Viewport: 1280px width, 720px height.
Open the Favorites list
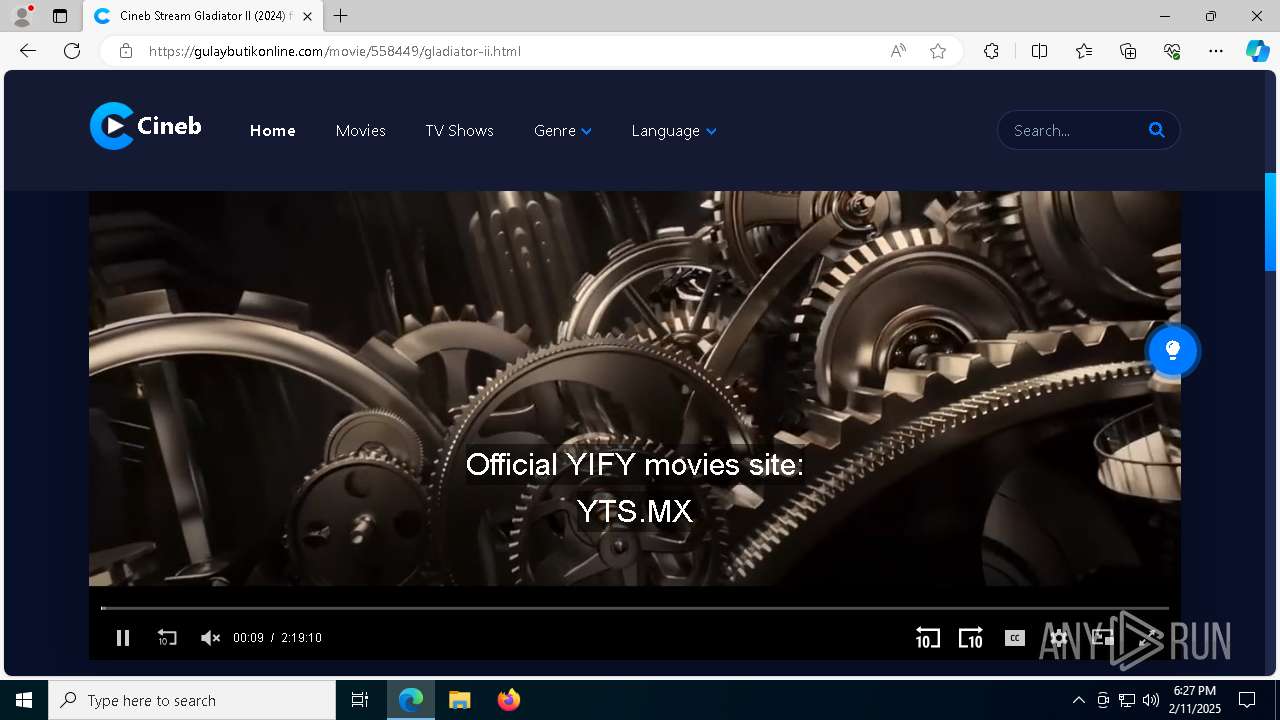pyautogui.click(x=1084, y=51)
